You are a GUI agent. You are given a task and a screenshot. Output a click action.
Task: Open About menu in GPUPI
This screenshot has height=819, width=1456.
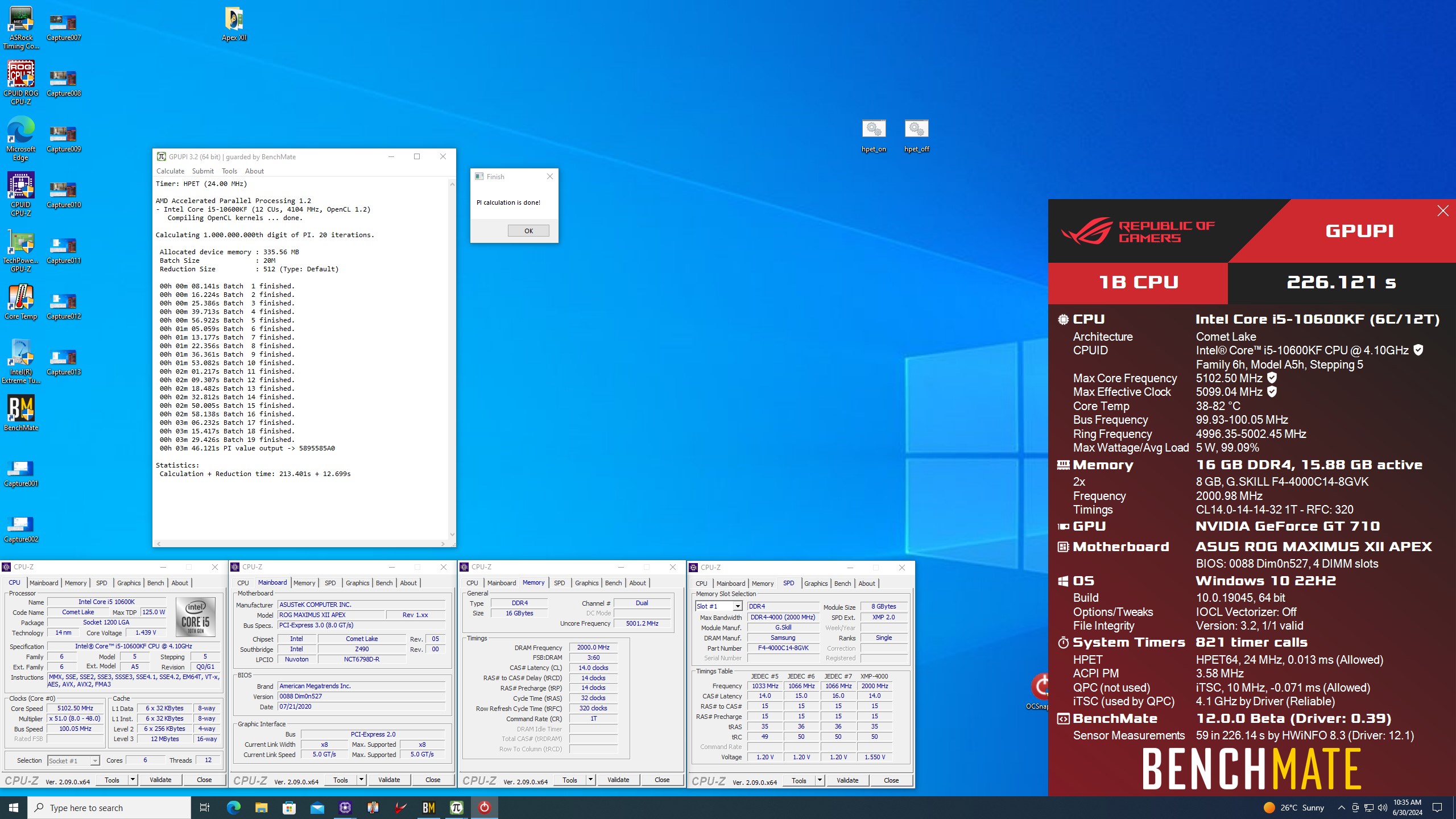(254, 171)
